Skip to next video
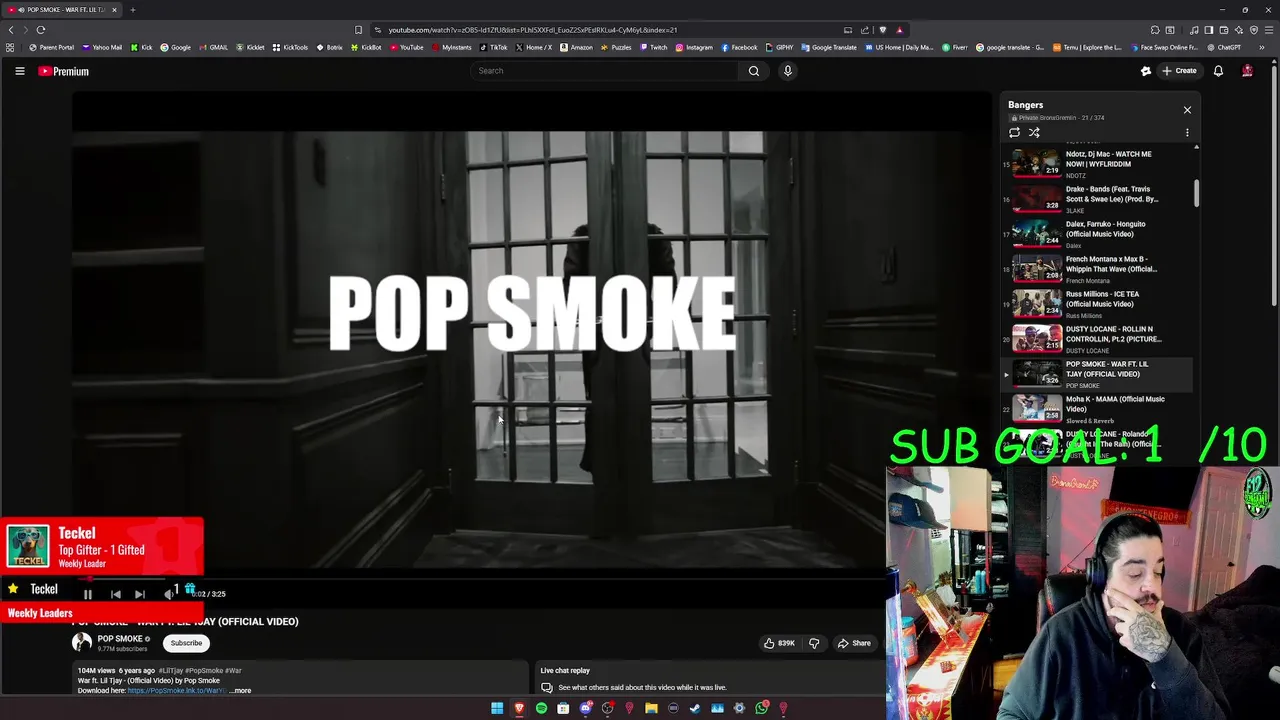1280x720 pixels. pyautogui.click(x=140, y=594)
